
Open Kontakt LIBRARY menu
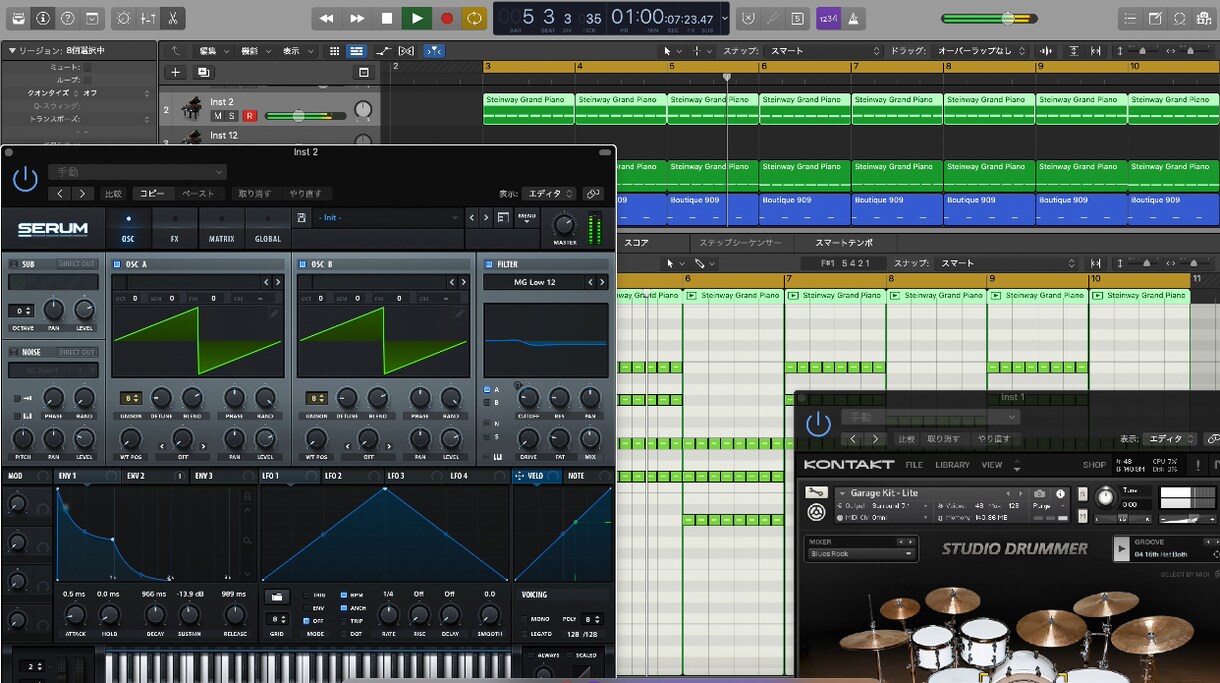click(952, 465)
